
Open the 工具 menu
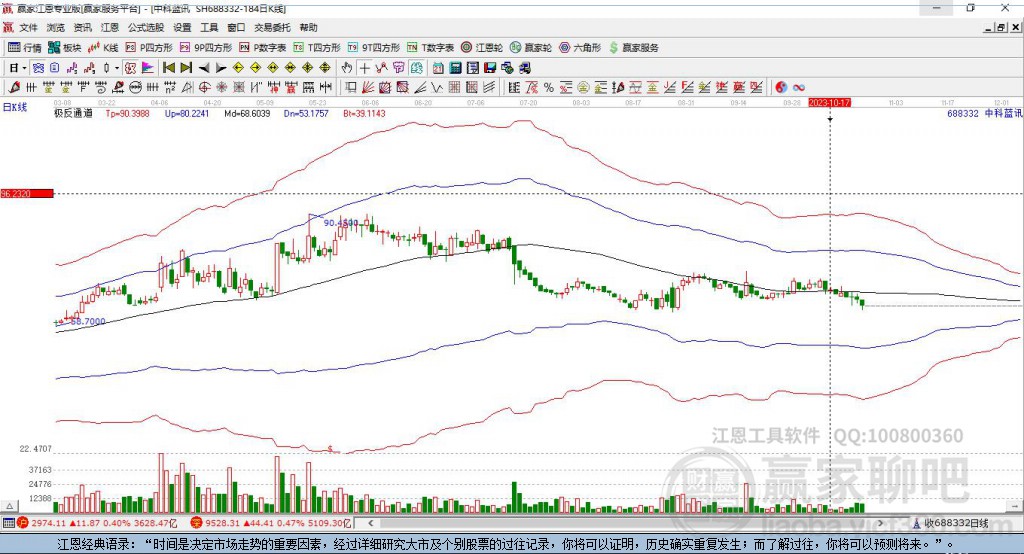(209, 27)
